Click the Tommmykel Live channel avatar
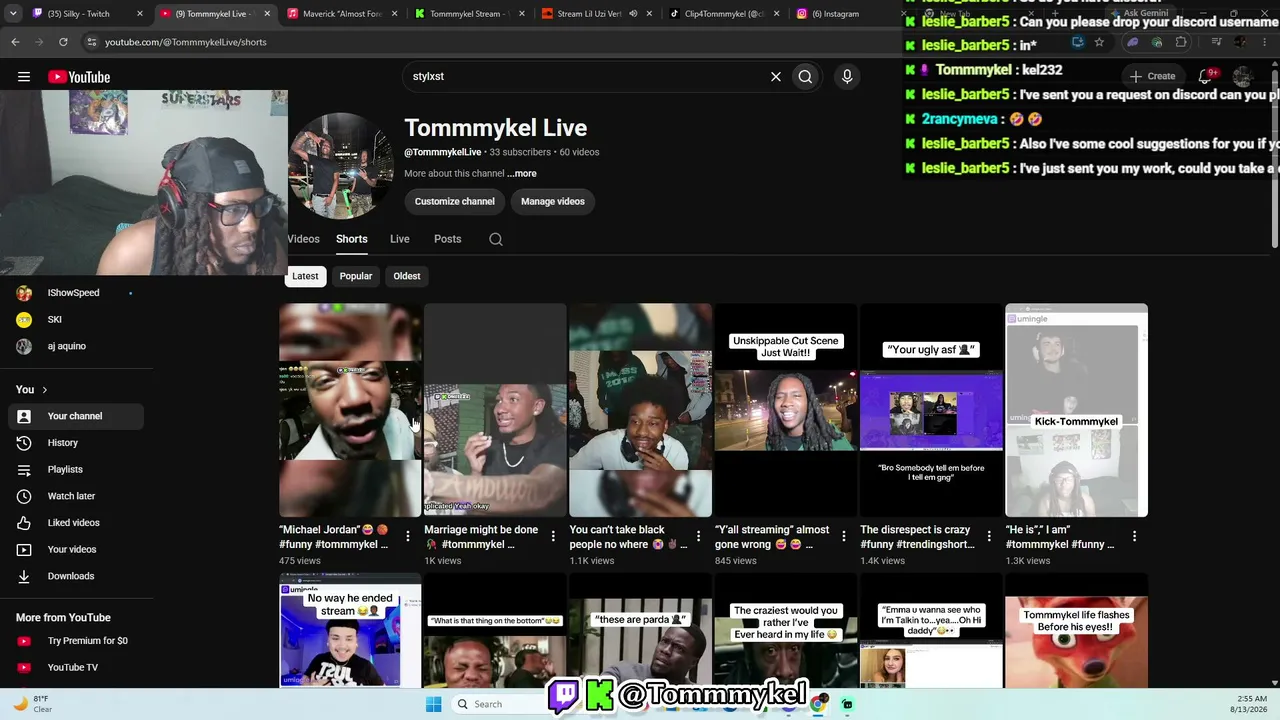 pyautogui.click(x=341, y=166)
